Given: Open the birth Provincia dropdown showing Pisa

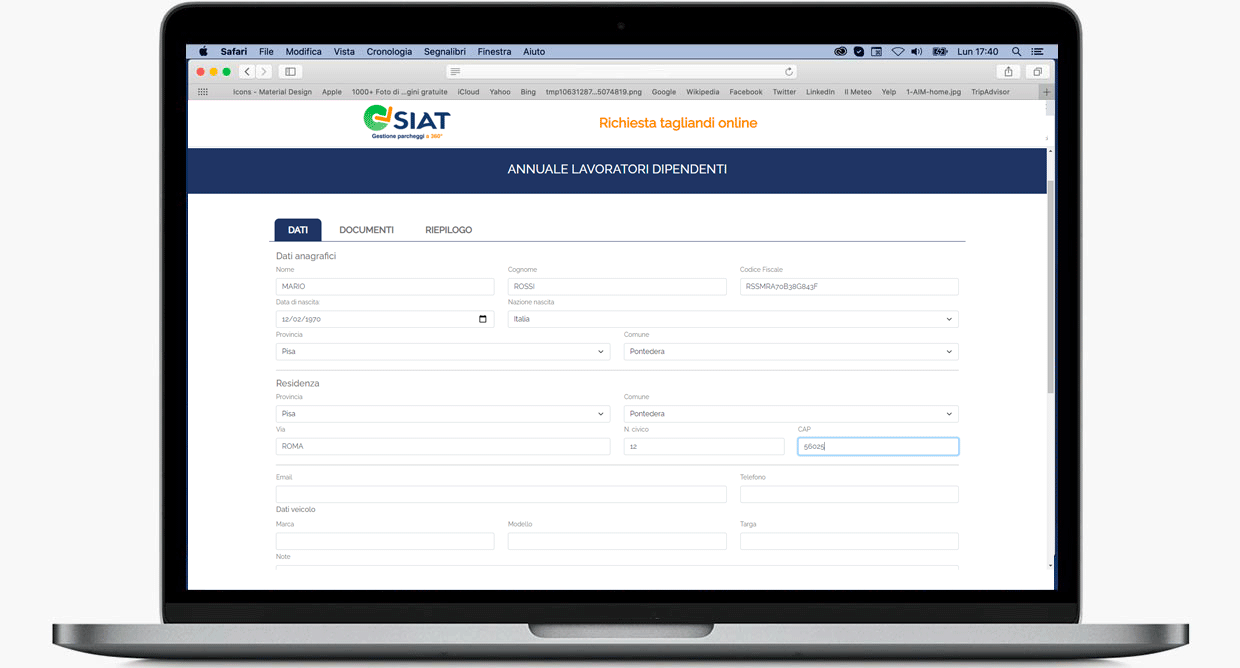Looking at the screenshot, I should [443, 352].
